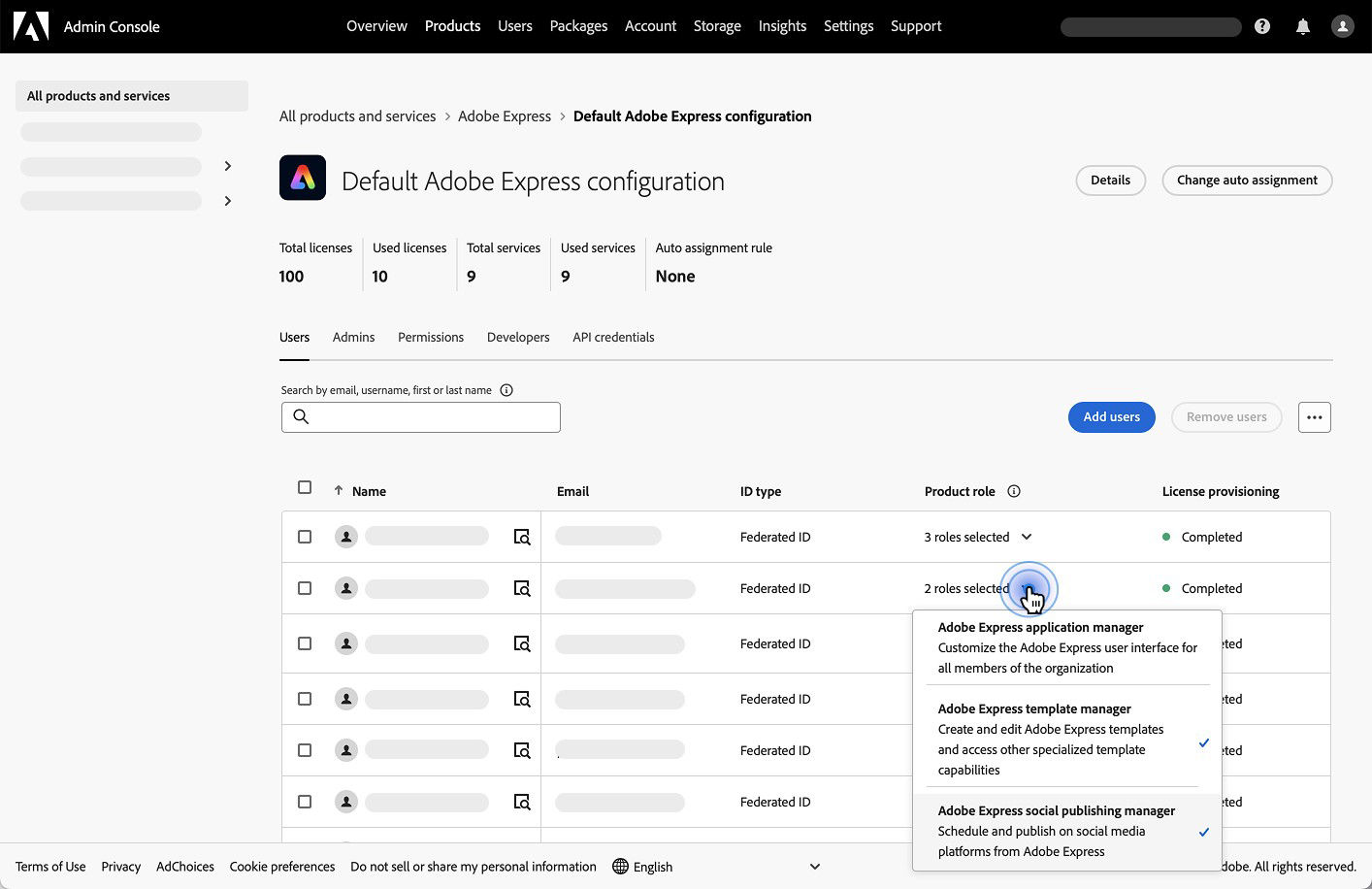Image resolution: width=1372 pixels, height=889 pixels.
Task: Click the Adobe logo in the top bar
Action: coord(30,26)
